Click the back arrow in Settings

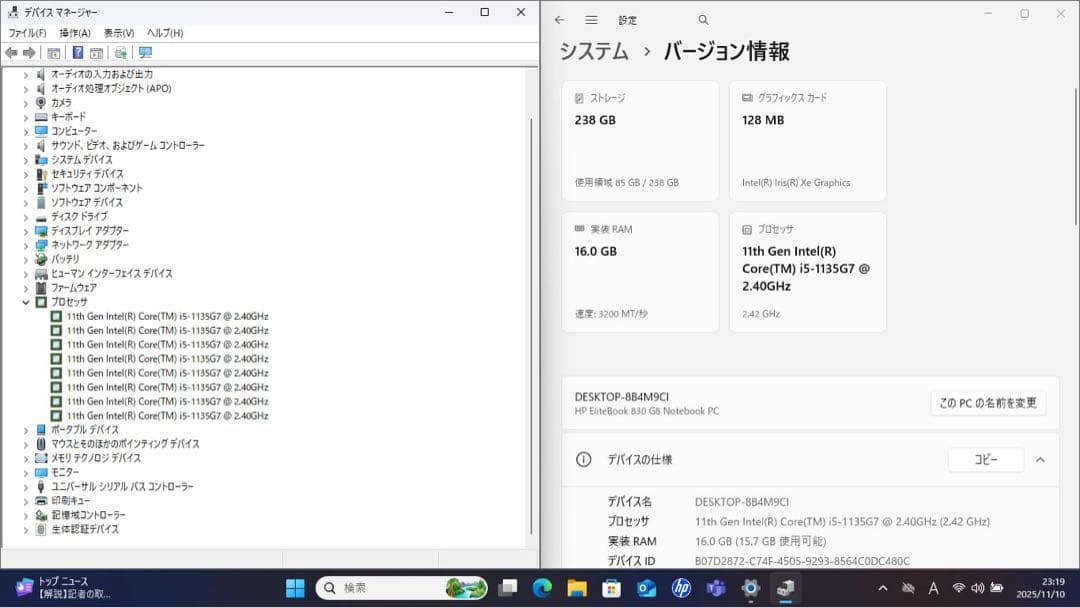pos(560,19)
